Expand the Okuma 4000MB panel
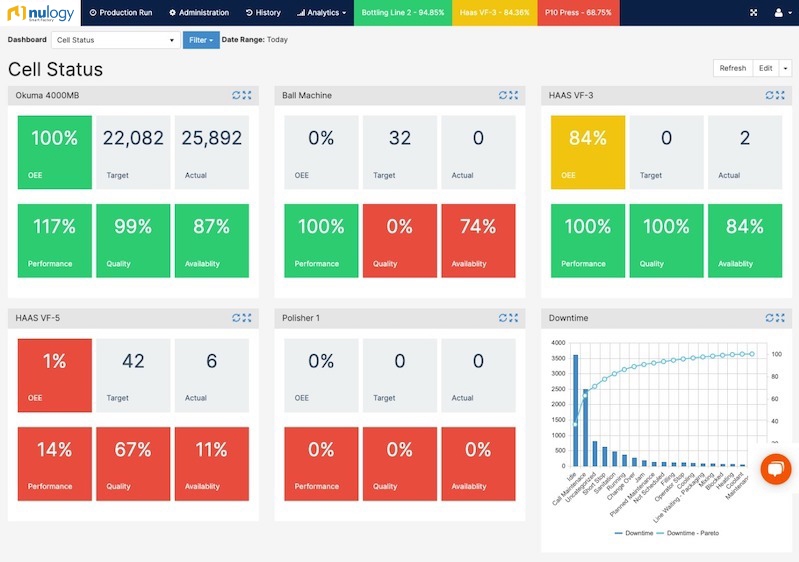 (247, 95)
